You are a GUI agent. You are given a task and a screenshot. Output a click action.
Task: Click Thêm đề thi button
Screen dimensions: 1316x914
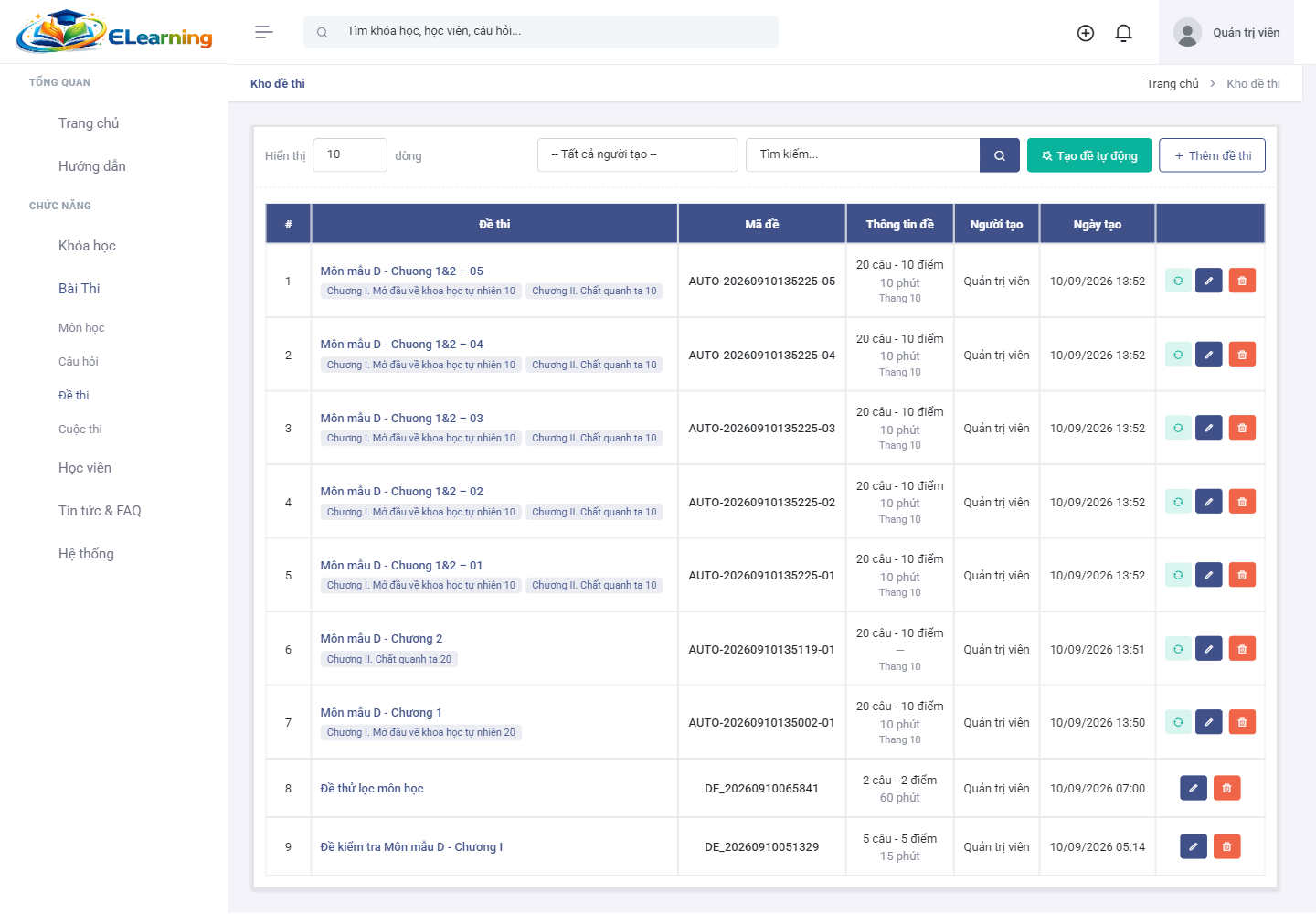1212,155
